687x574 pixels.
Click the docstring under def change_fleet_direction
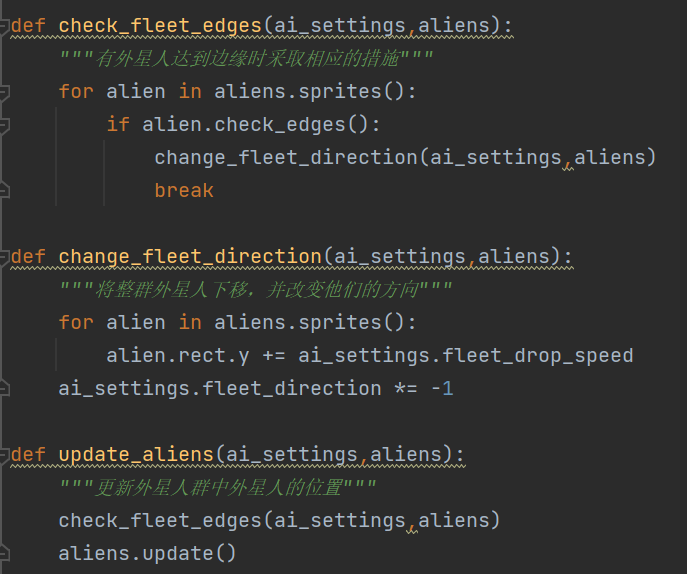pos(256,290)
